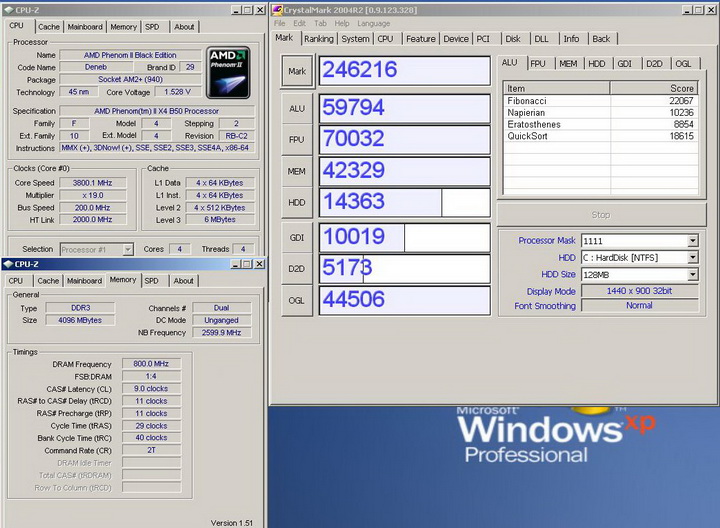Viewport: 720px width, 528px height.
Task: Click the Core Speed value 3800.1 MHz
Action: [92, 183]
